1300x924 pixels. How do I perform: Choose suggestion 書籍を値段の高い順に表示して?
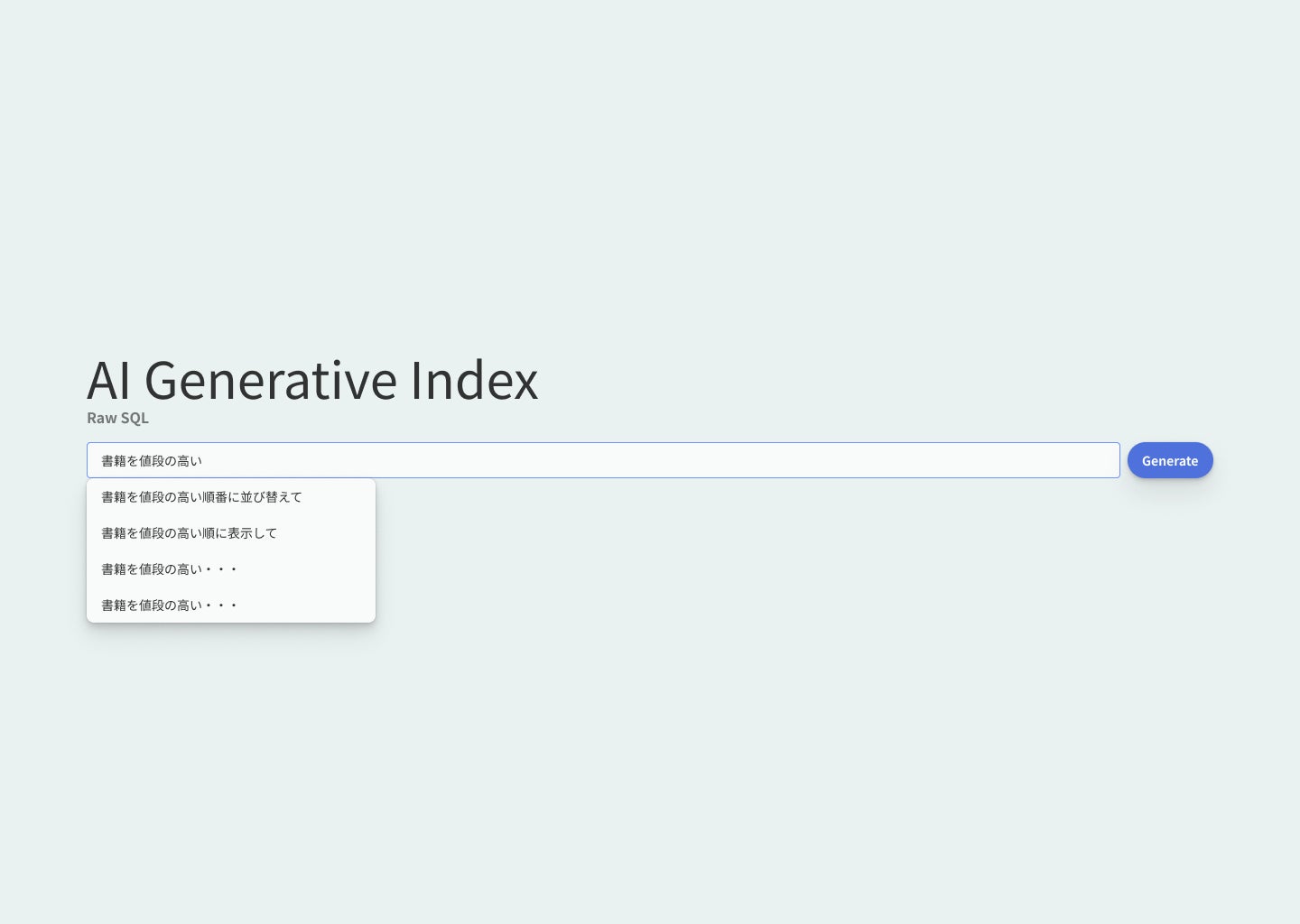(x=190, y=533)
